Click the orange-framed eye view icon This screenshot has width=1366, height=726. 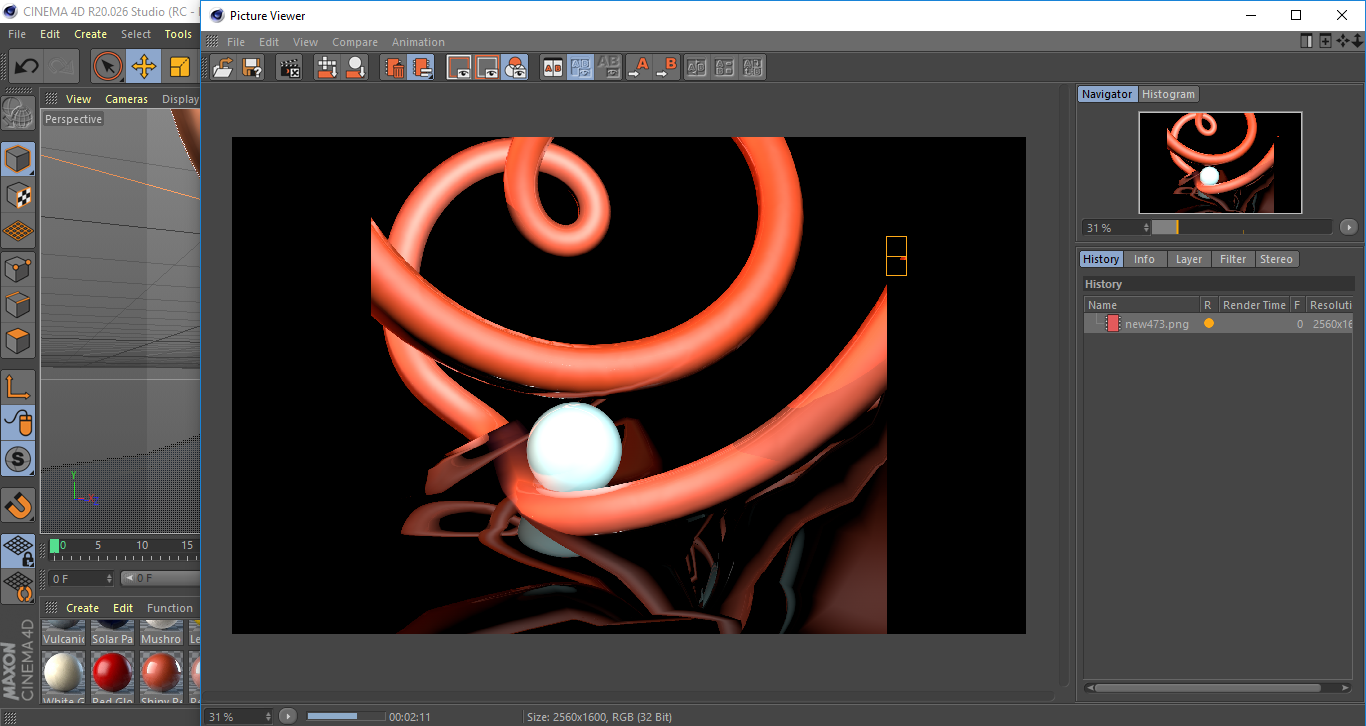(487, 68)
